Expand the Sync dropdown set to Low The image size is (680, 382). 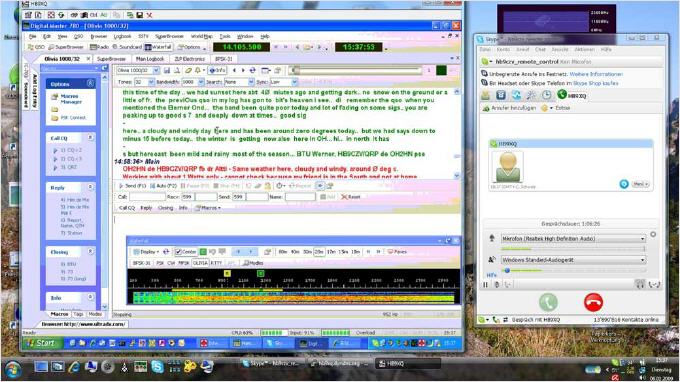click(283, 82)
